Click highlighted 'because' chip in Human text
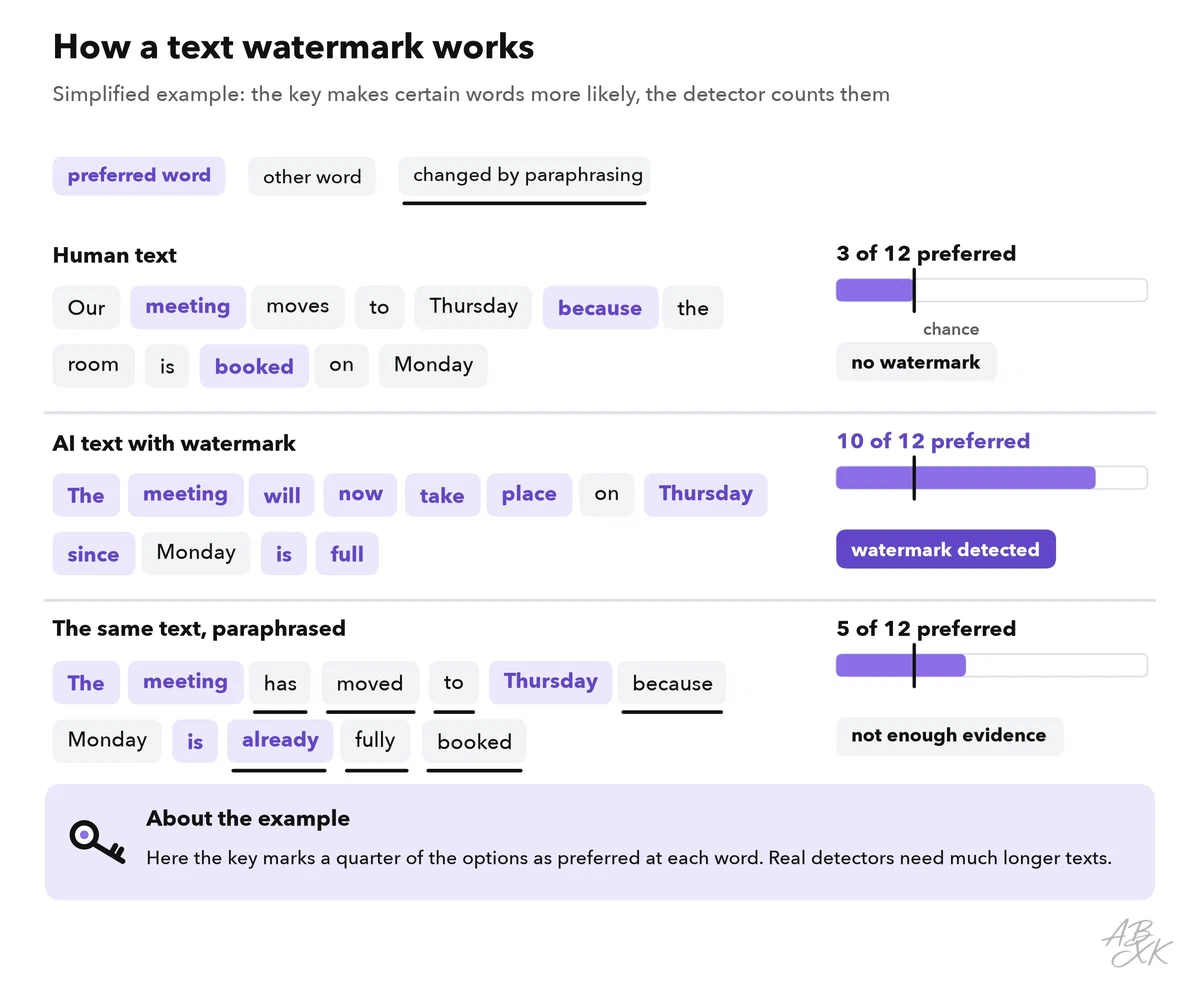Viewport: 1200px width, 994px height. tap(600, 308)
